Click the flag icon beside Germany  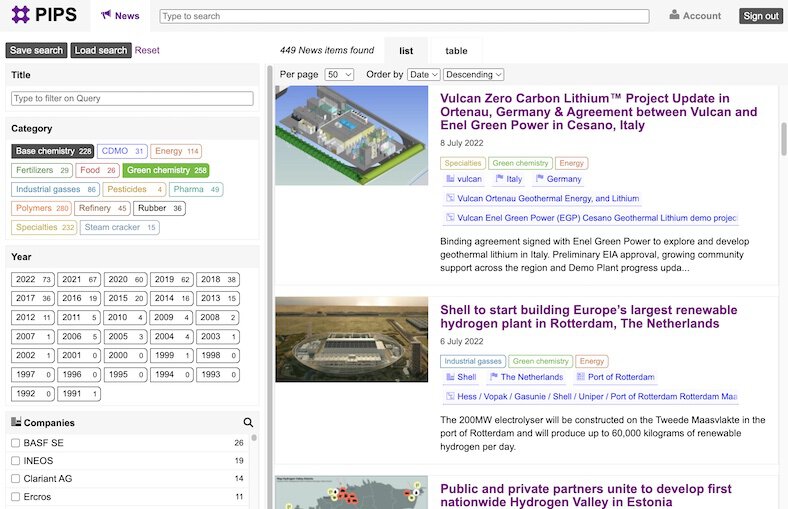(x=540, y=178)
